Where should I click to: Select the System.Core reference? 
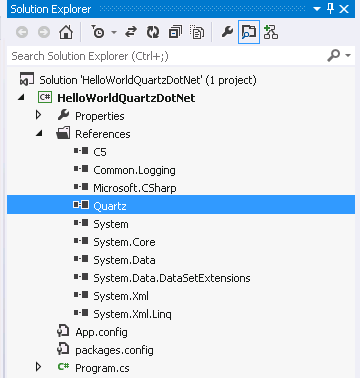[124, 242]
